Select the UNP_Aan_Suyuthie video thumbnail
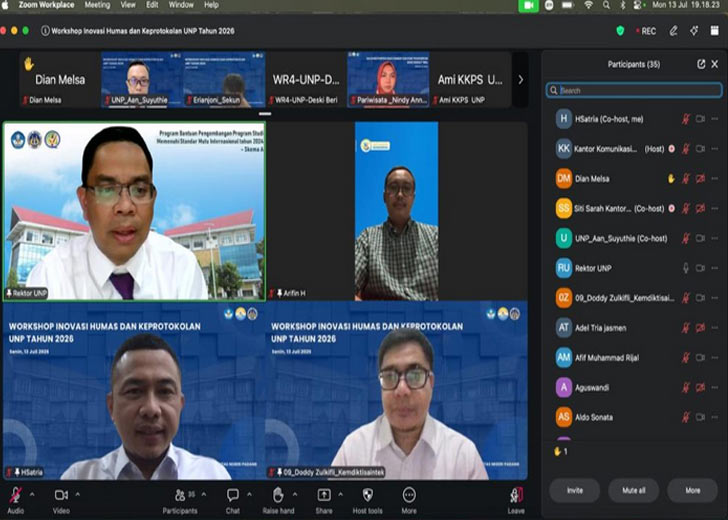Screen dimensions: 728x520 (142, 80)
